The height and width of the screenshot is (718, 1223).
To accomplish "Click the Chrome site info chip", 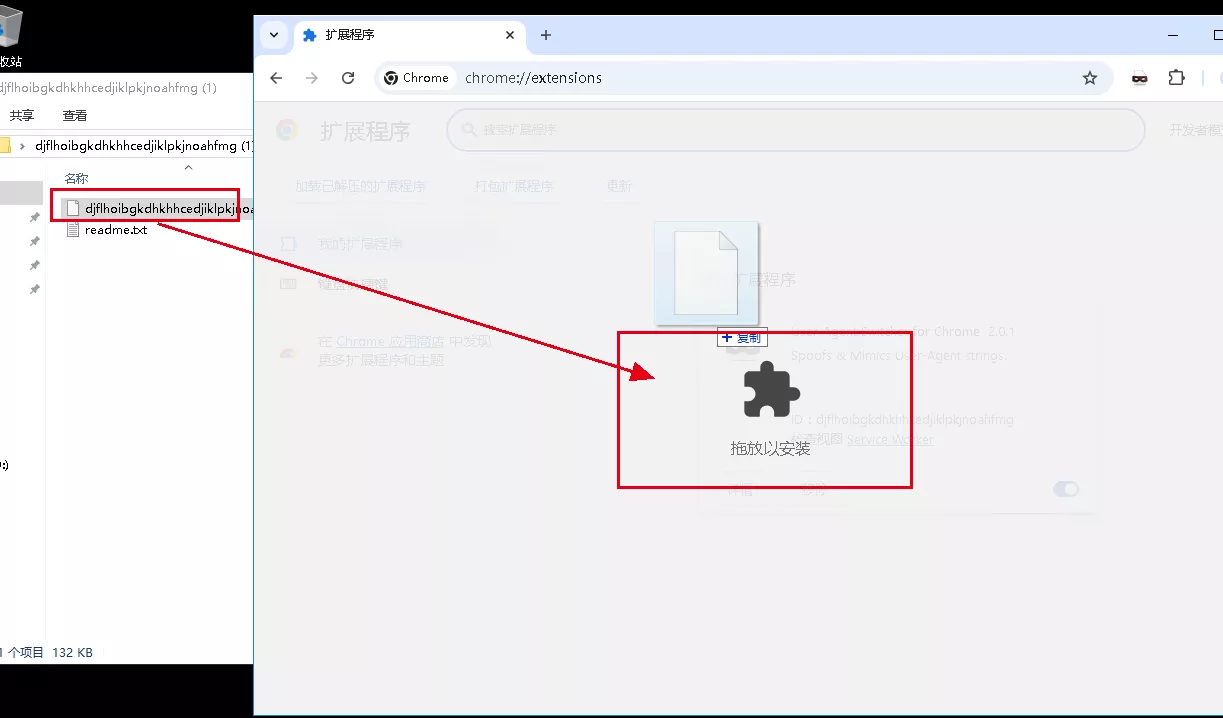I will pos(417,78).
